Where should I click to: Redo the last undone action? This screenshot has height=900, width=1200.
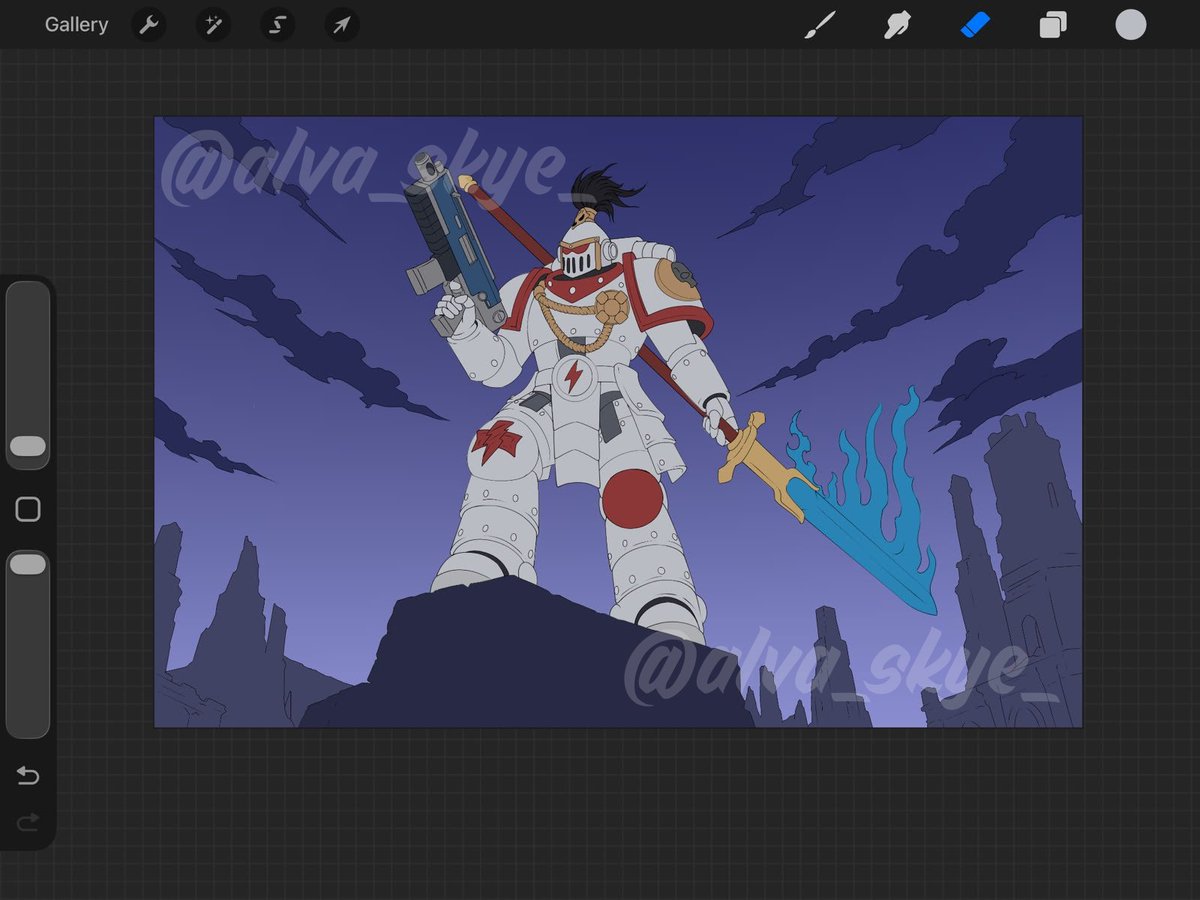click(x=28, y=822)
